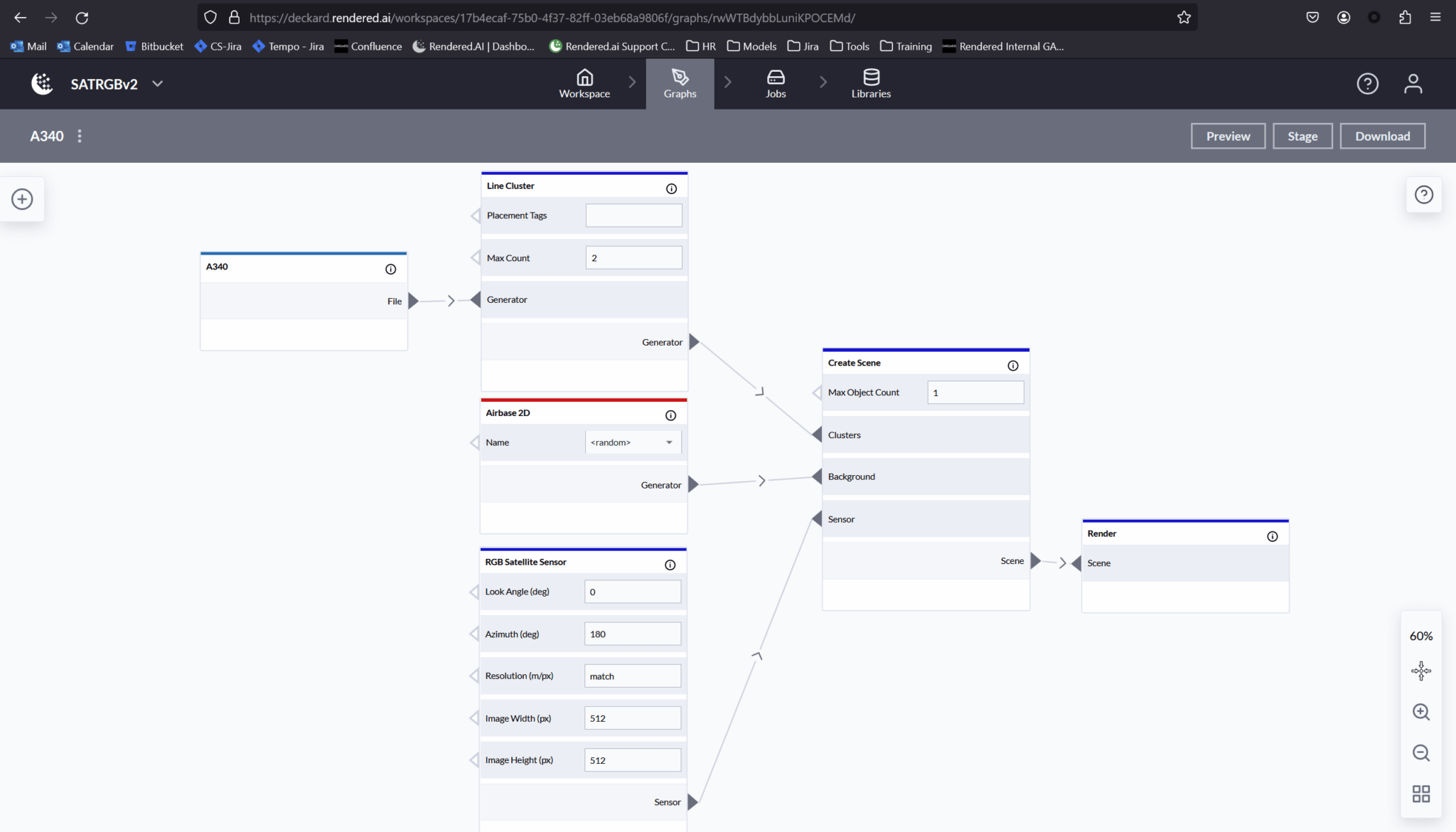Click the RGB Satellite Sensor info icon

click(670, 565)
